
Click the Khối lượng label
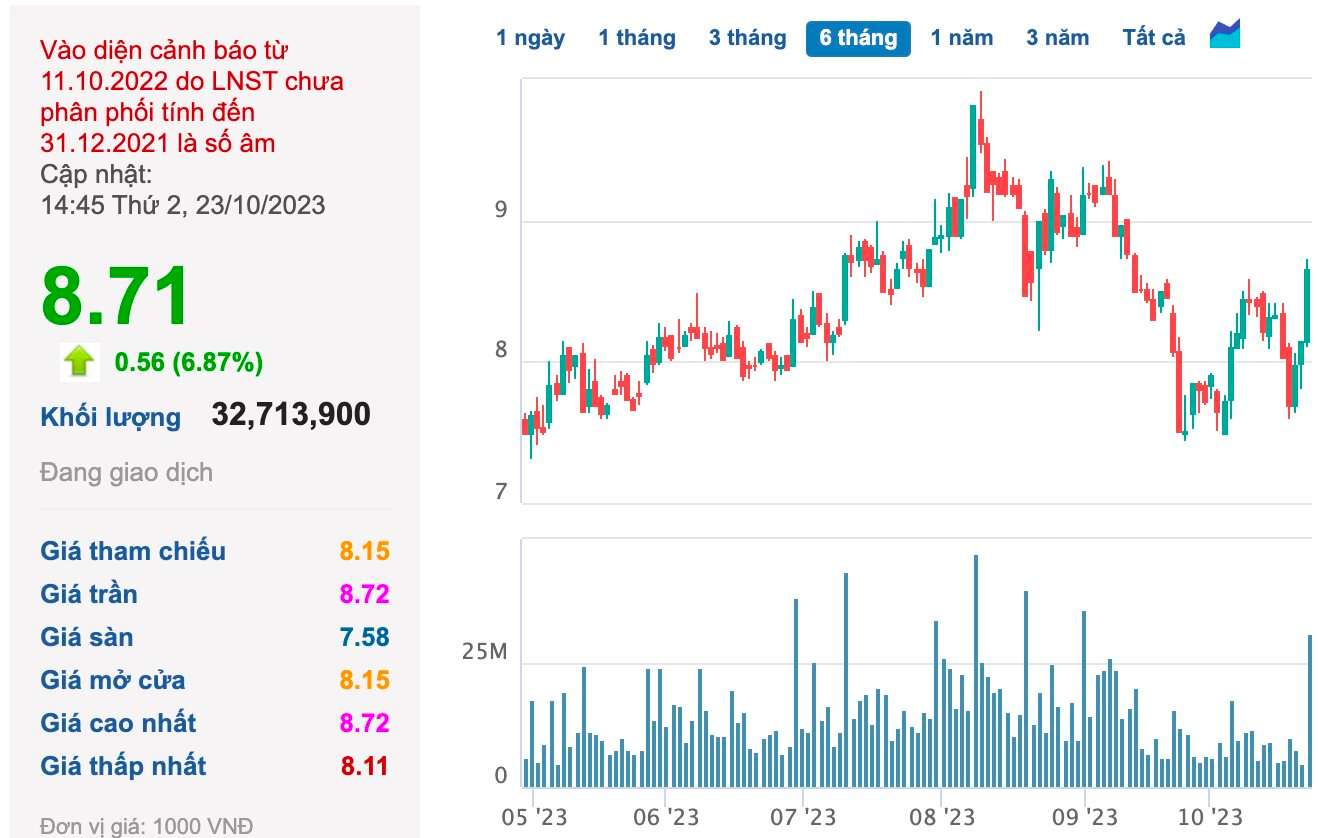[x=111, y=417]
